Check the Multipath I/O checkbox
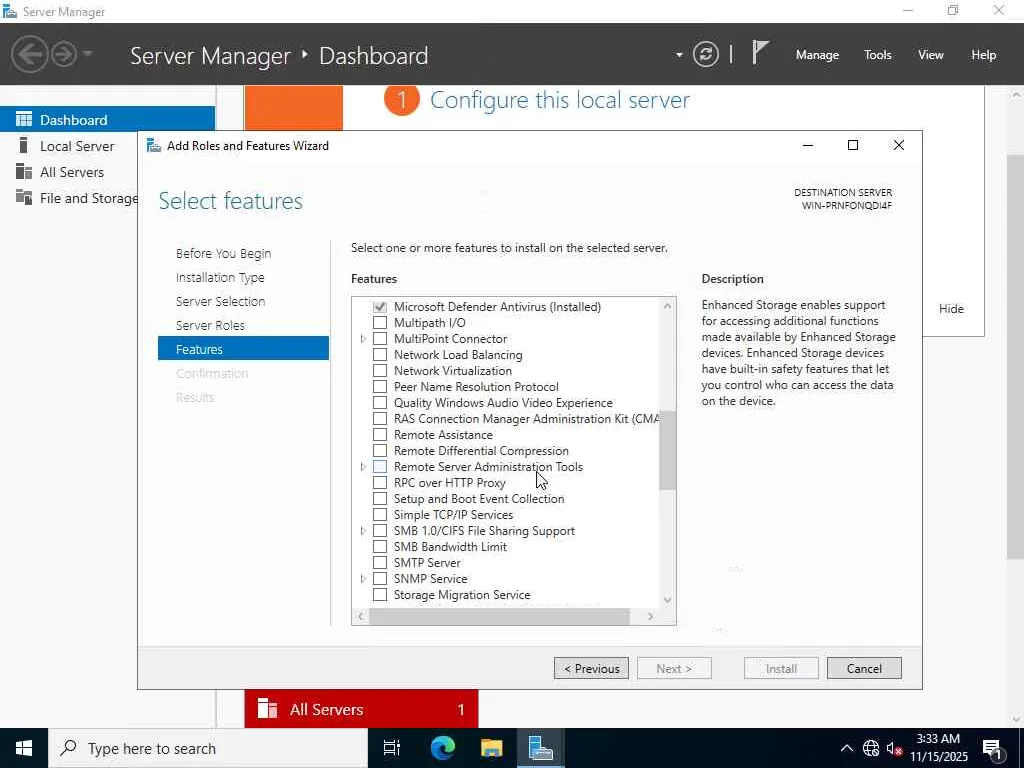Screen dimensions: 1024x768 [x=379, y=323]
